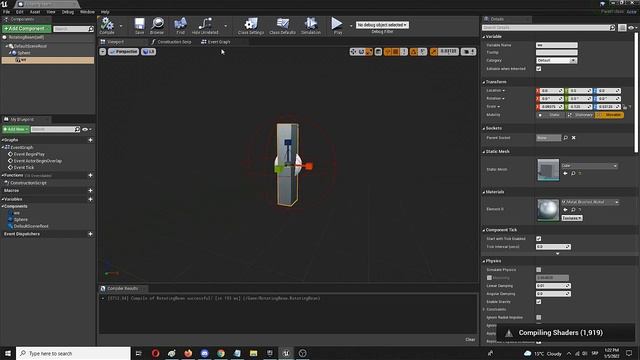Click the Details property matrix grid icon
The width and height of the screenshot is (640, 360).
pos(622,28)
